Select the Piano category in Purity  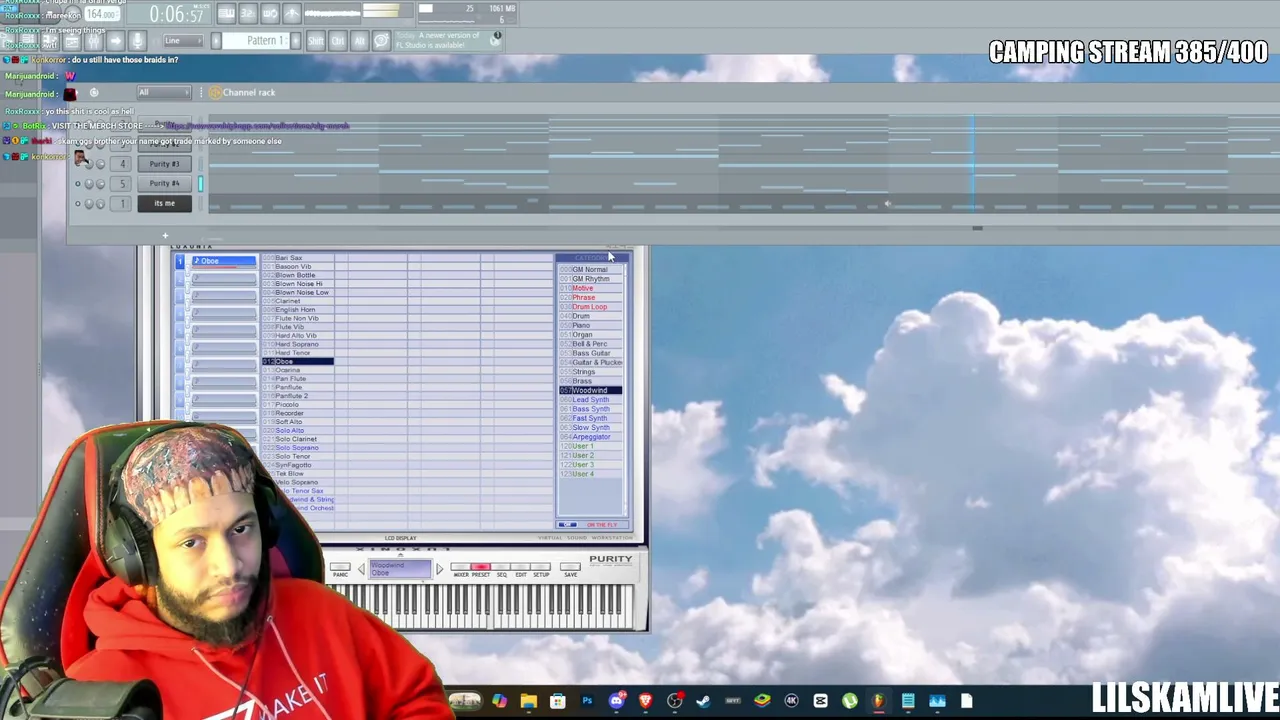(x=581, y=325)
